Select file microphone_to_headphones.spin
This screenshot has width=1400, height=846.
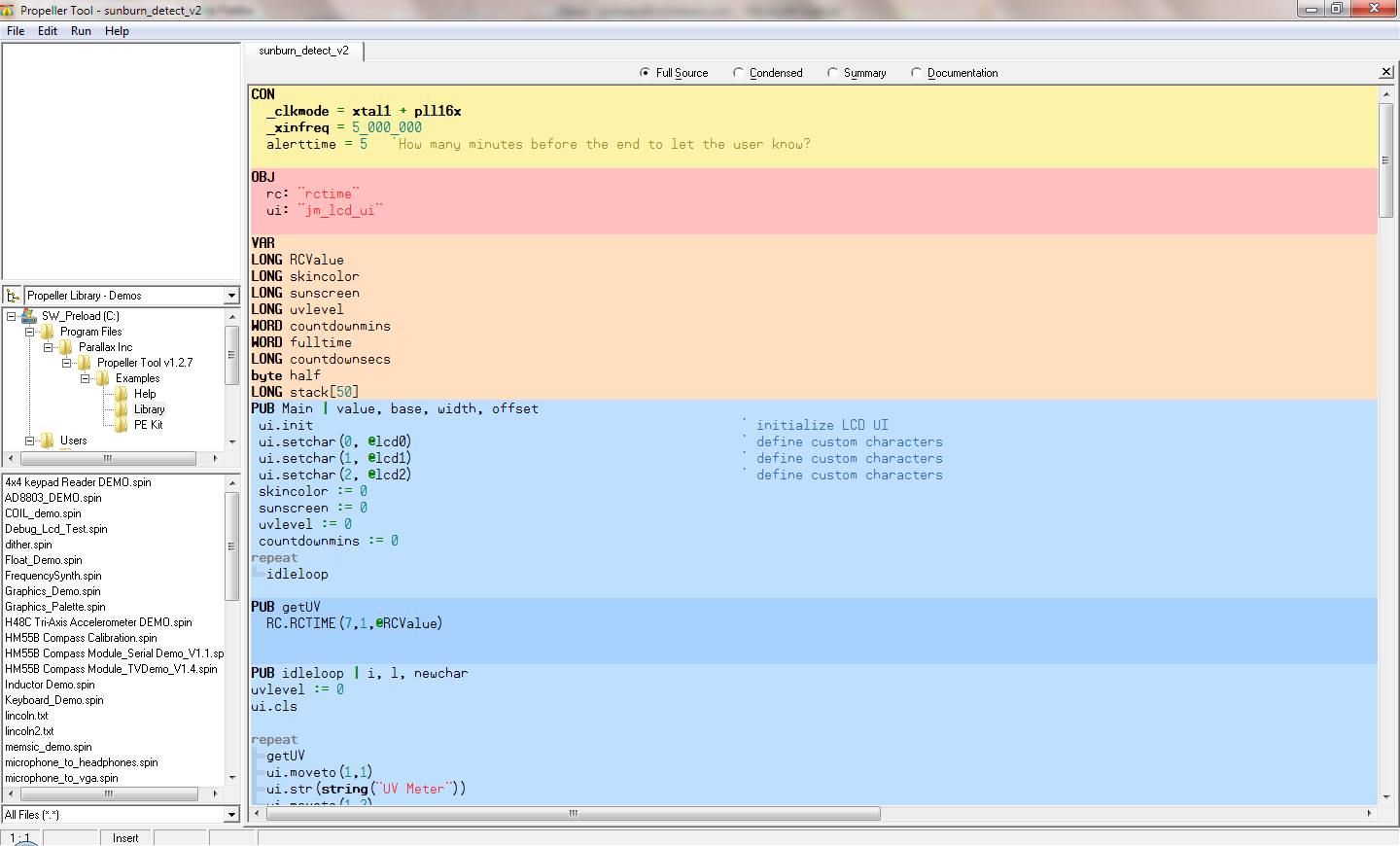pos(82,762)
